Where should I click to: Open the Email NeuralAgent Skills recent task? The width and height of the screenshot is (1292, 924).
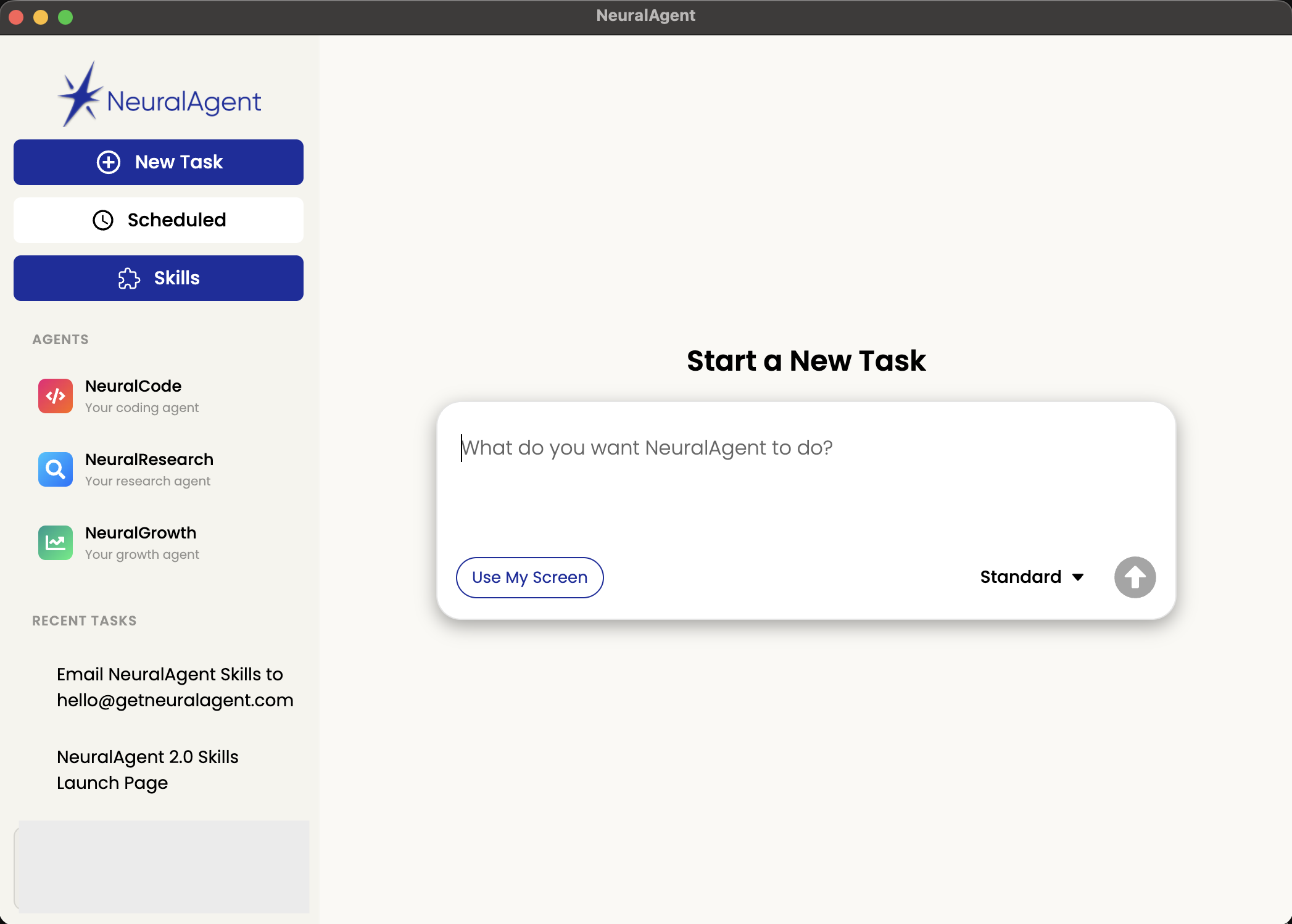tap(175, 687)
